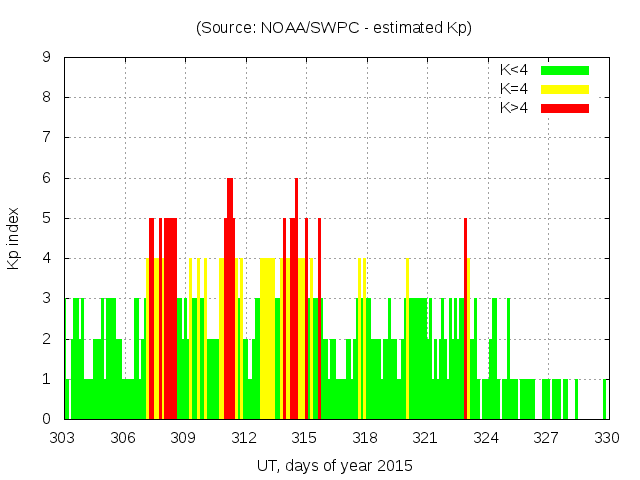Click x-axis tick label 312
640x480 pixels.
244,437
